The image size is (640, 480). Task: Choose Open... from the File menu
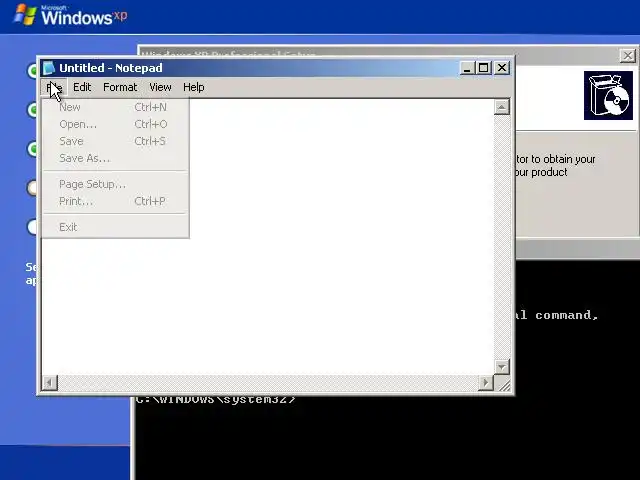pos(116,124)
